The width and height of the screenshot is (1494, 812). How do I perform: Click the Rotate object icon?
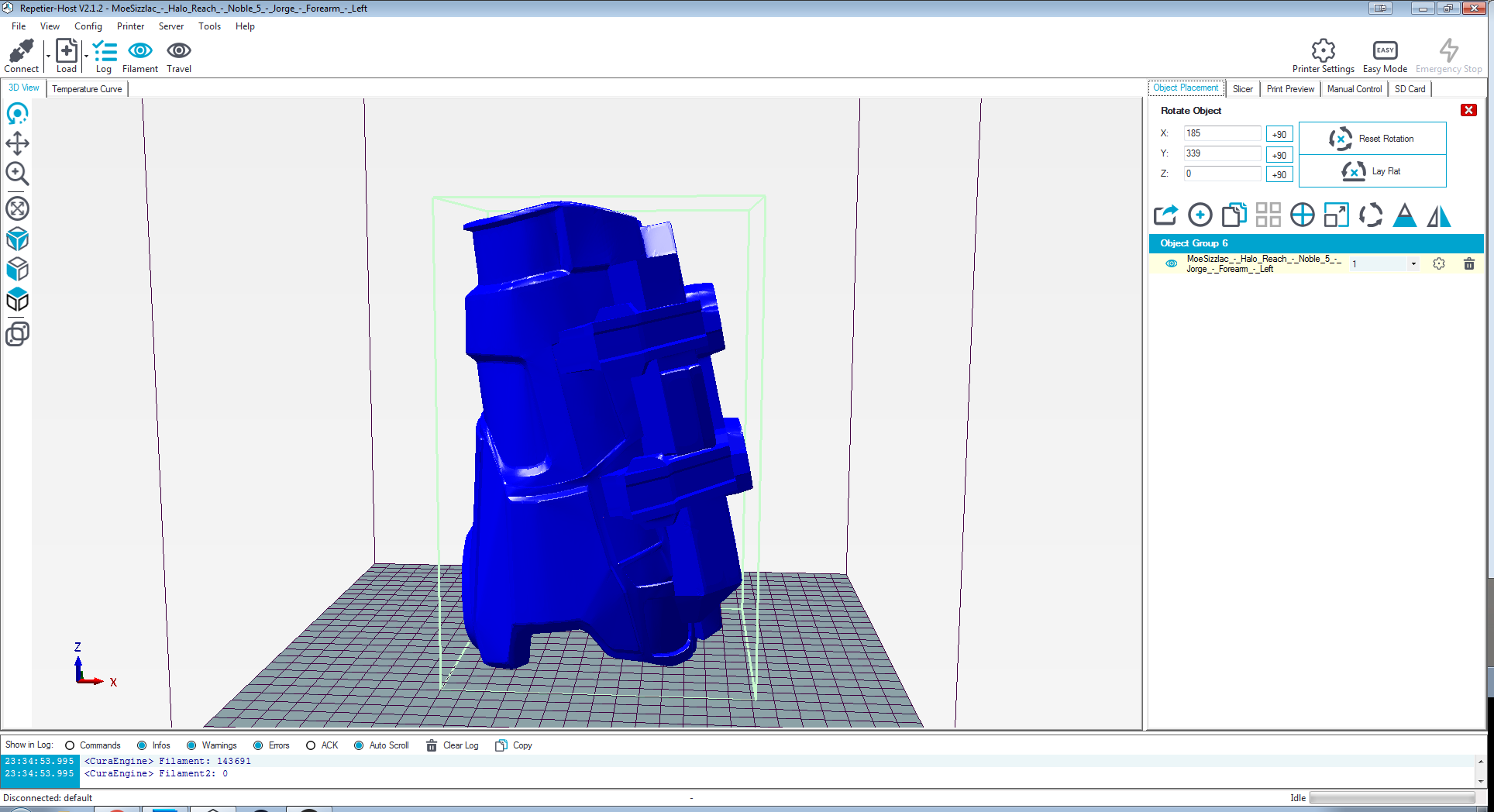[x=1371, y=215]
